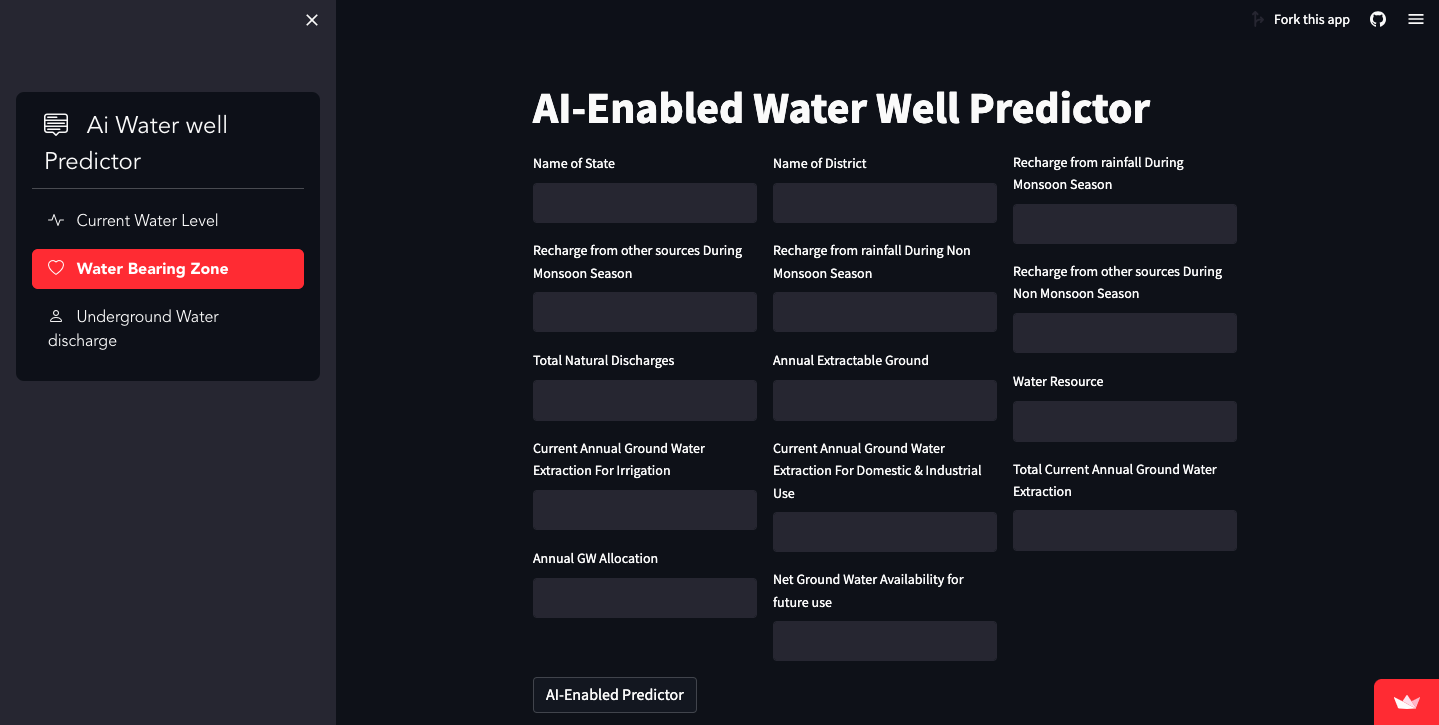Click the book icon beside Ai Water well Predictor
This screenshot has width=1439, height=725.
click(x=55, y=124)
